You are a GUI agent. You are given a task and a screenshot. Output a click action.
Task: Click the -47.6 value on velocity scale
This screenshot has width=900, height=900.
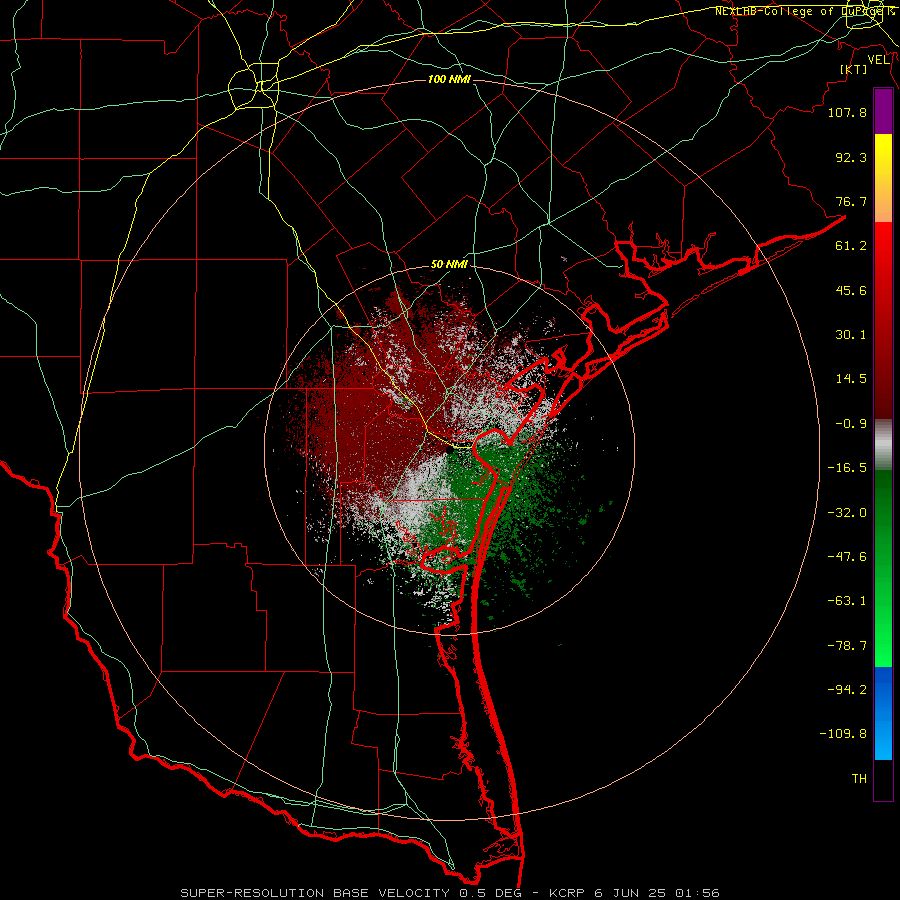click(847, 557)
